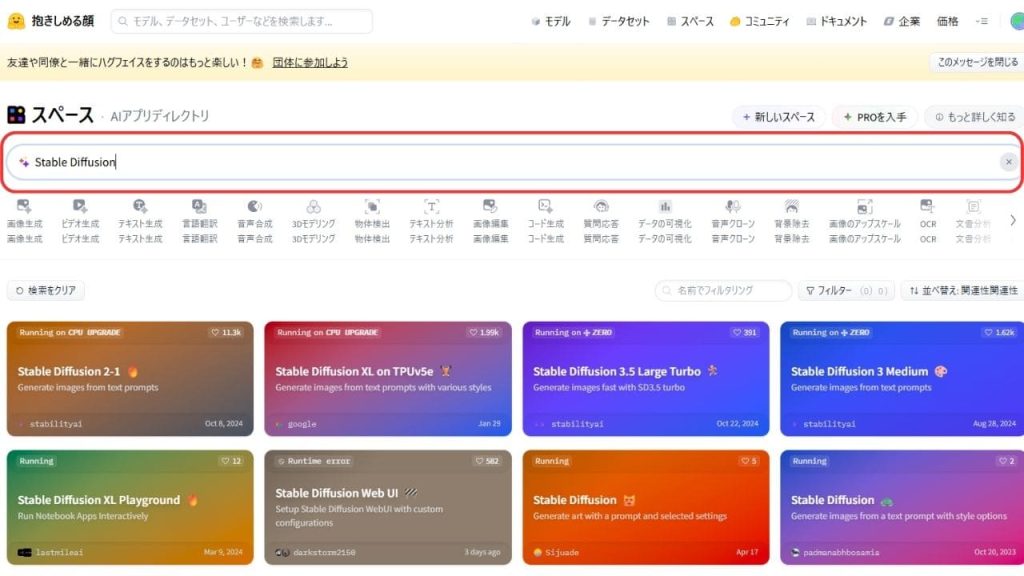Image resolution: width=1024 pixels, height=576 pixels.
Task: Click the もっと詳しく知る button
Action: pos(974,118)
